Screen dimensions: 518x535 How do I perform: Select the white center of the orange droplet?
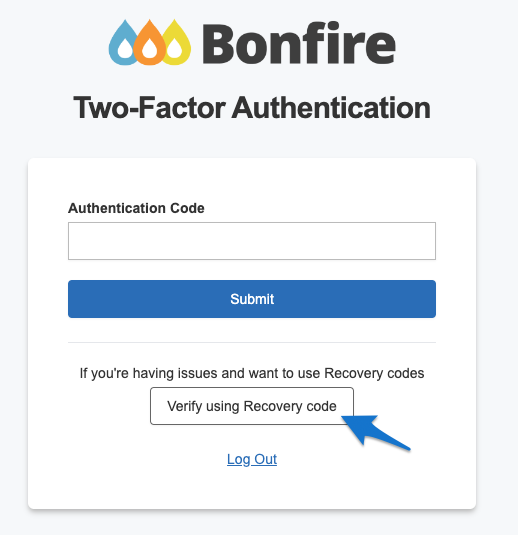[149, 49]
